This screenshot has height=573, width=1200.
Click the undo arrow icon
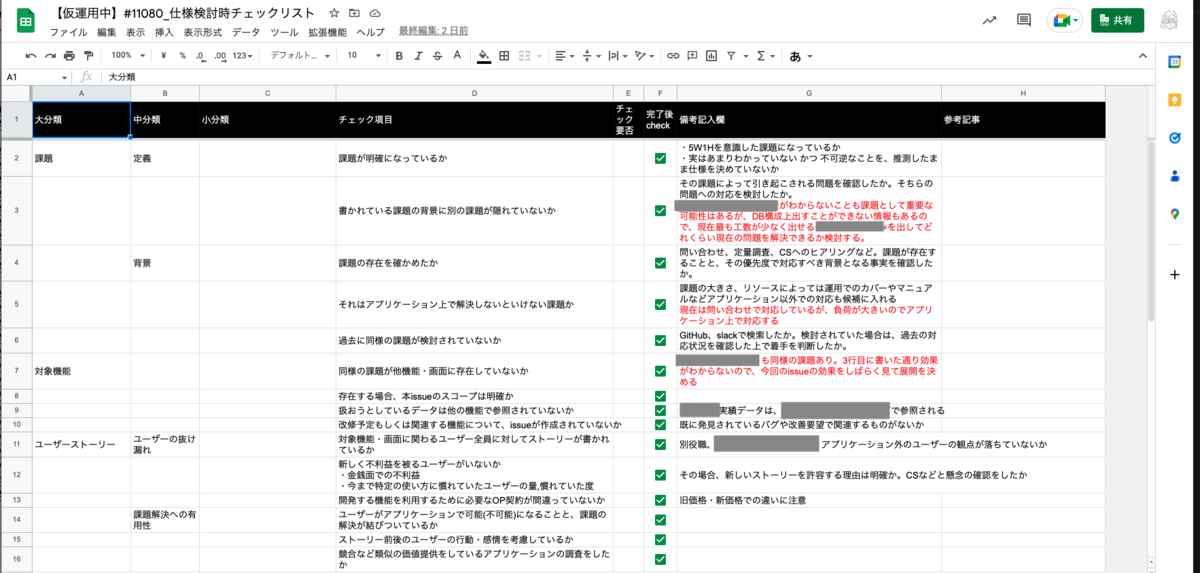[30, 56]
